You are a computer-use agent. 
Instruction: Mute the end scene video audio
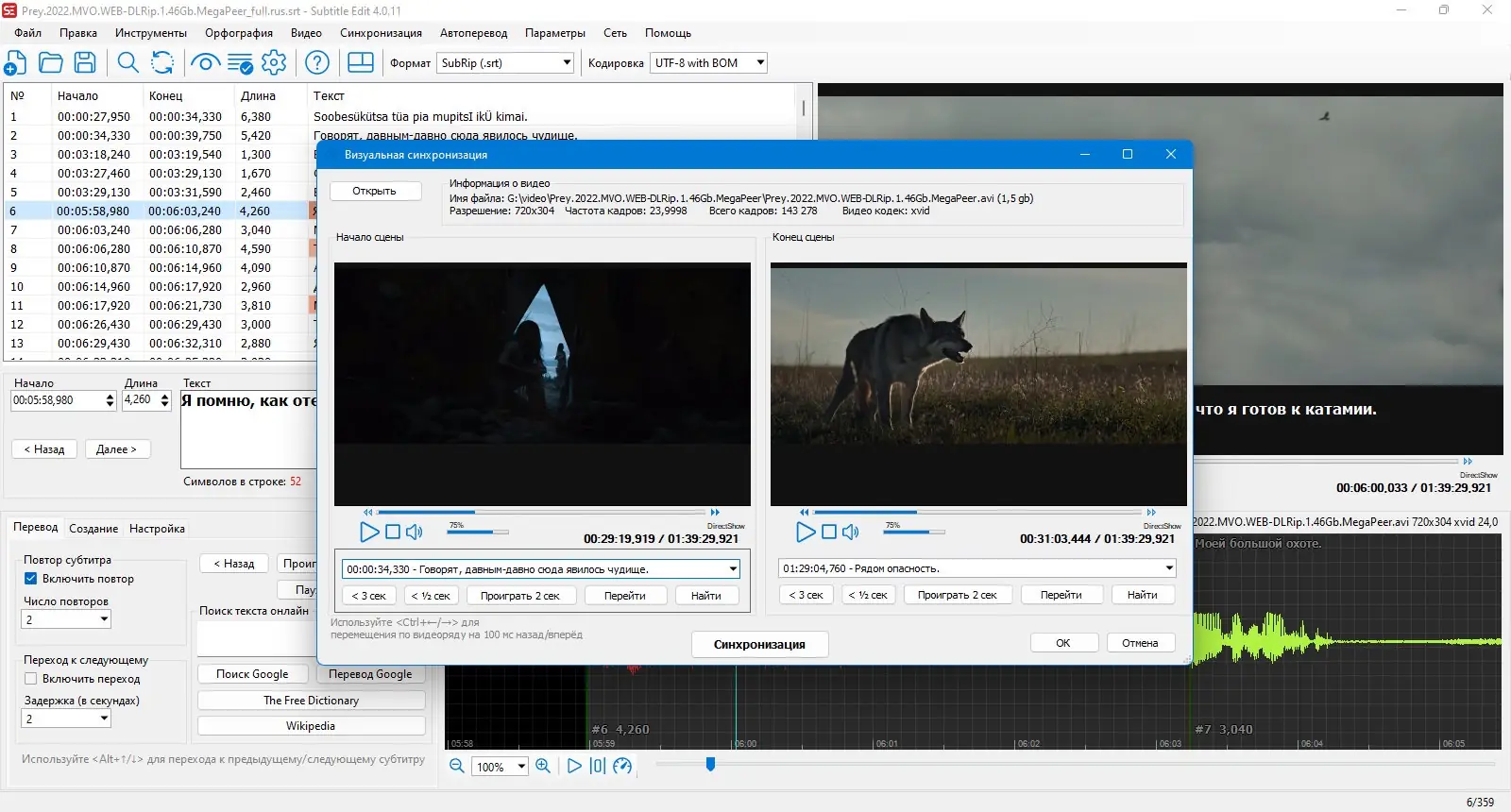coord(851,532)
